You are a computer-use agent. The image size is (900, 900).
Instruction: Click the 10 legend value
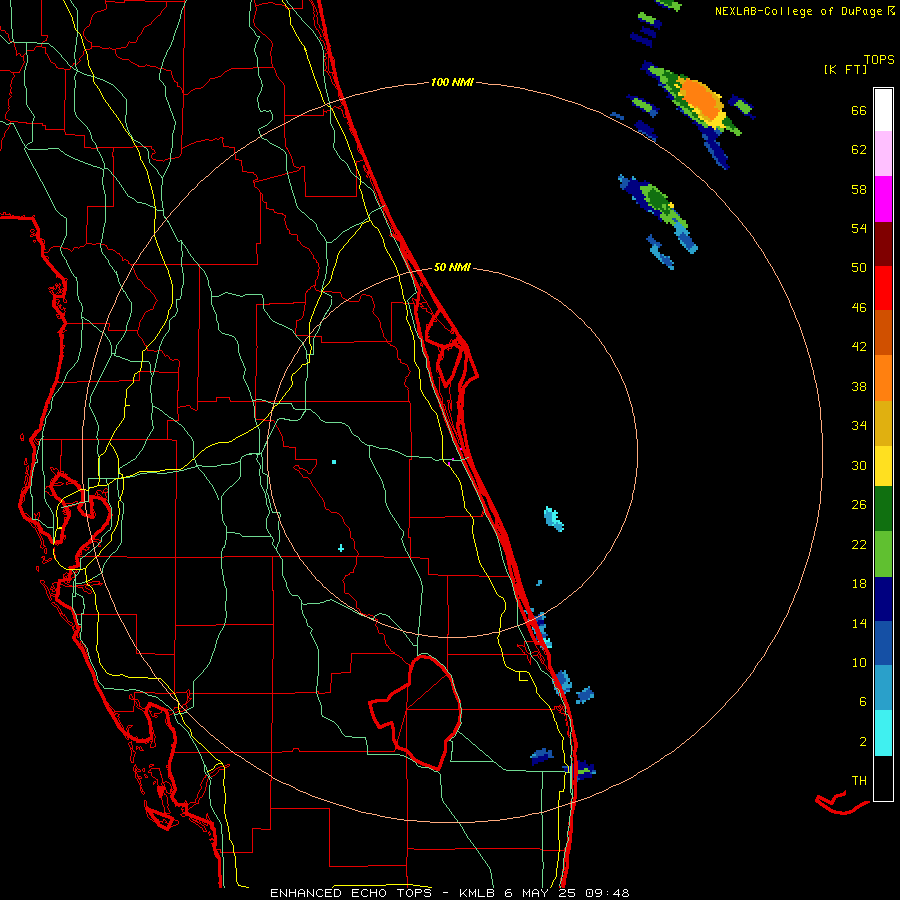click(x=859, y=662)
